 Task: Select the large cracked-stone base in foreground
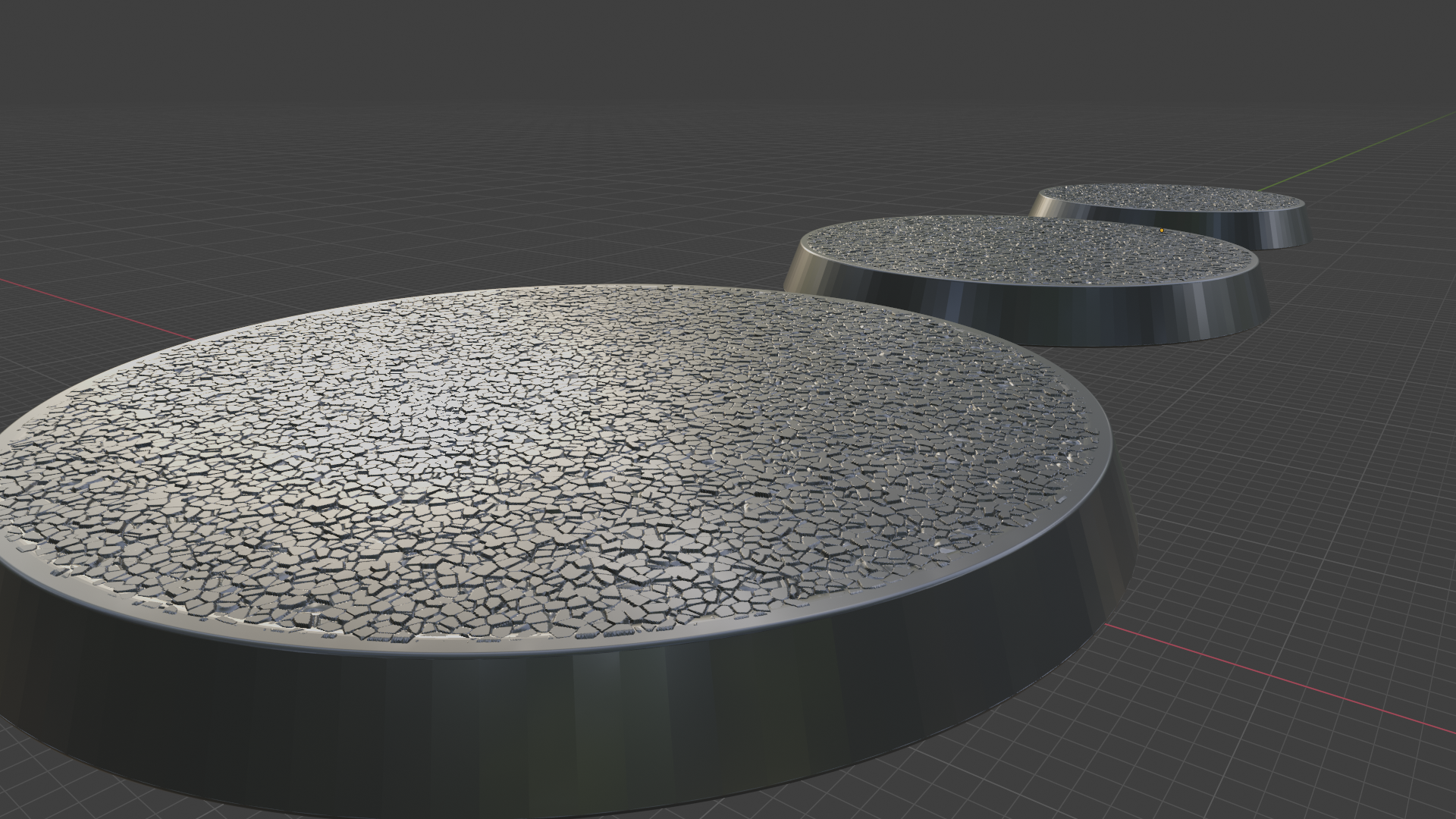coord(531,493)
